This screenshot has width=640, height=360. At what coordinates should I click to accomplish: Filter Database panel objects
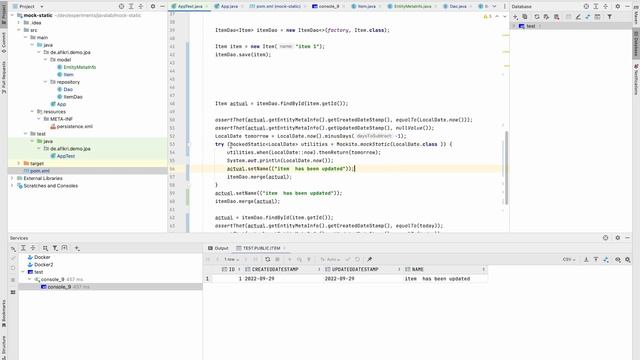(x=609, y=17)
